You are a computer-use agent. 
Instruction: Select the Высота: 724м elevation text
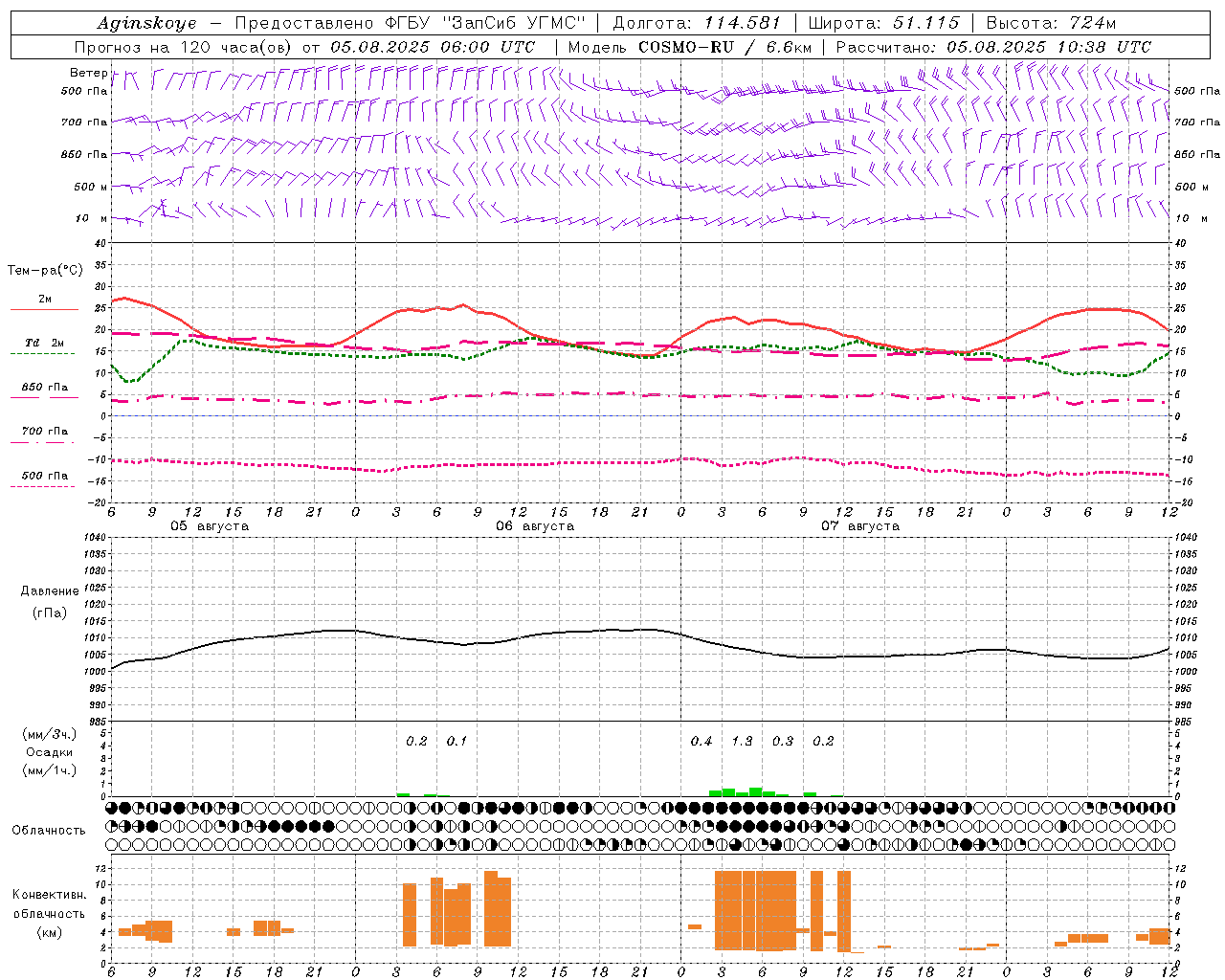(1051, 23)
